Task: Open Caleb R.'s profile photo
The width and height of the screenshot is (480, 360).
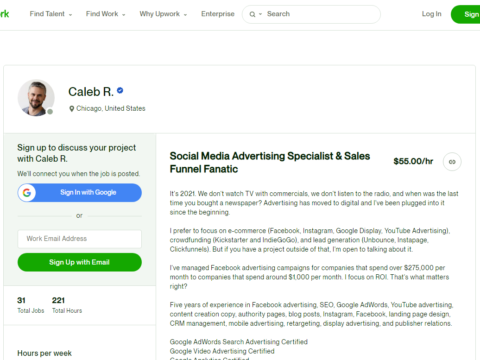Action: 36,98
